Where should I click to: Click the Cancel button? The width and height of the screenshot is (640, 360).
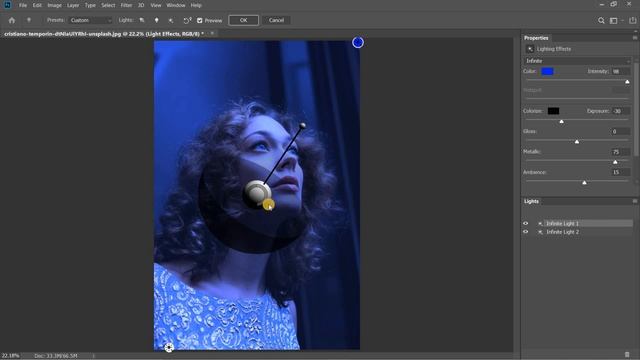point(276,20)
